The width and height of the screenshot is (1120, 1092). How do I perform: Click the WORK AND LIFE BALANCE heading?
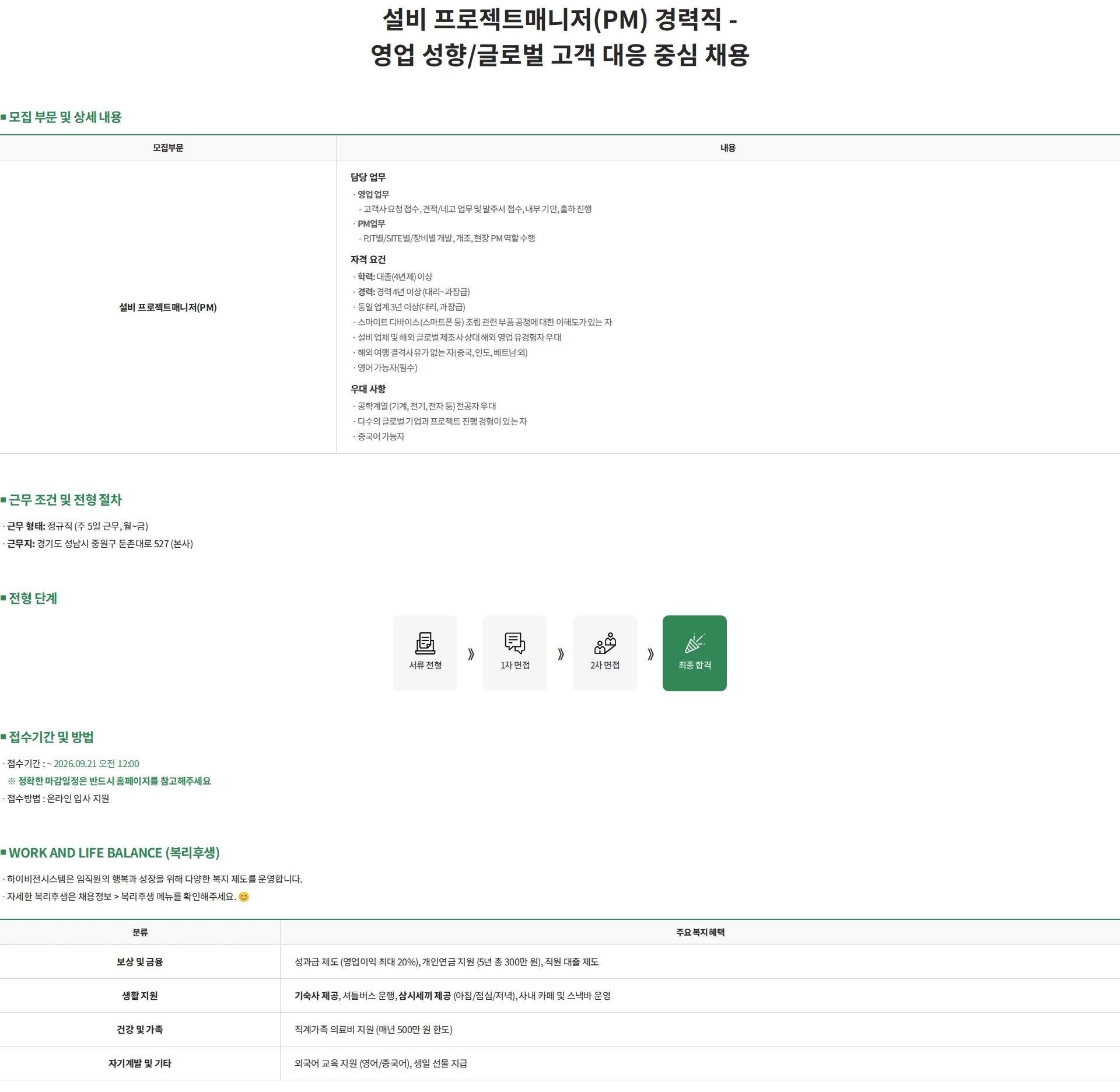(114, 853)
